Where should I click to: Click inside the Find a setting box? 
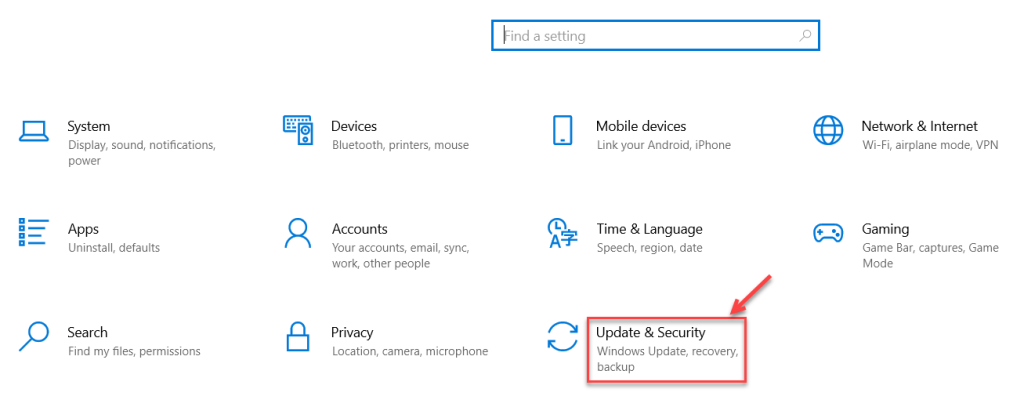pyautogui.click(x=650, y=36)
